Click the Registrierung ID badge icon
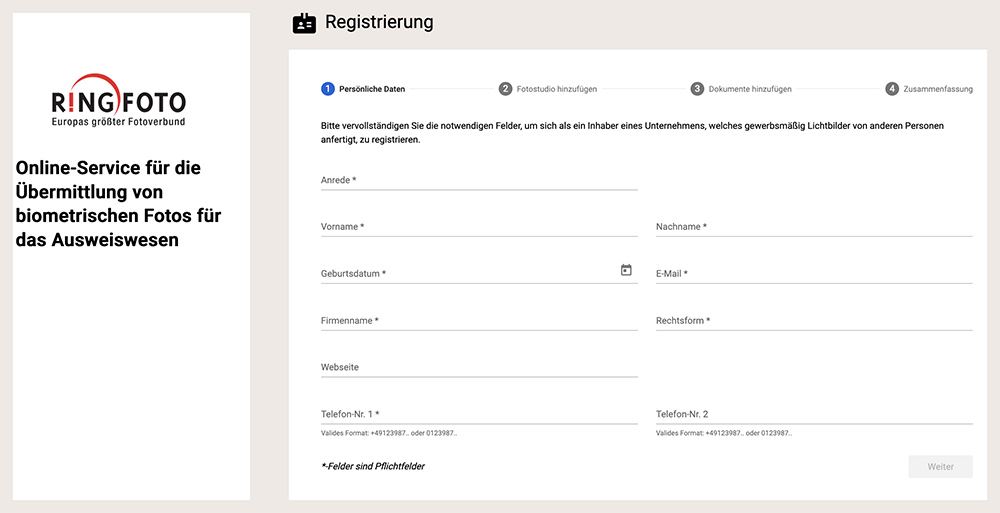 [304, 23]
